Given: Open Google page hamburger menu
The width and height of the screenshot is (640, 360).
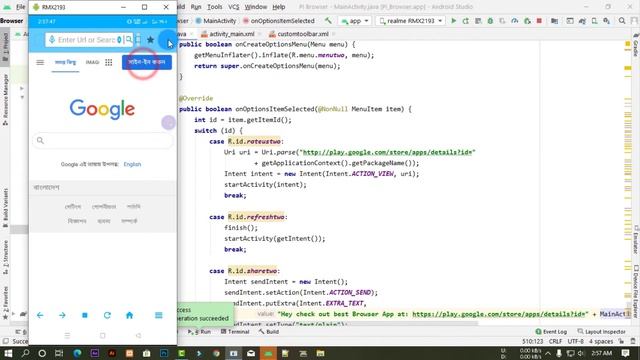Looking at the screenshot, I should [40, 62].
